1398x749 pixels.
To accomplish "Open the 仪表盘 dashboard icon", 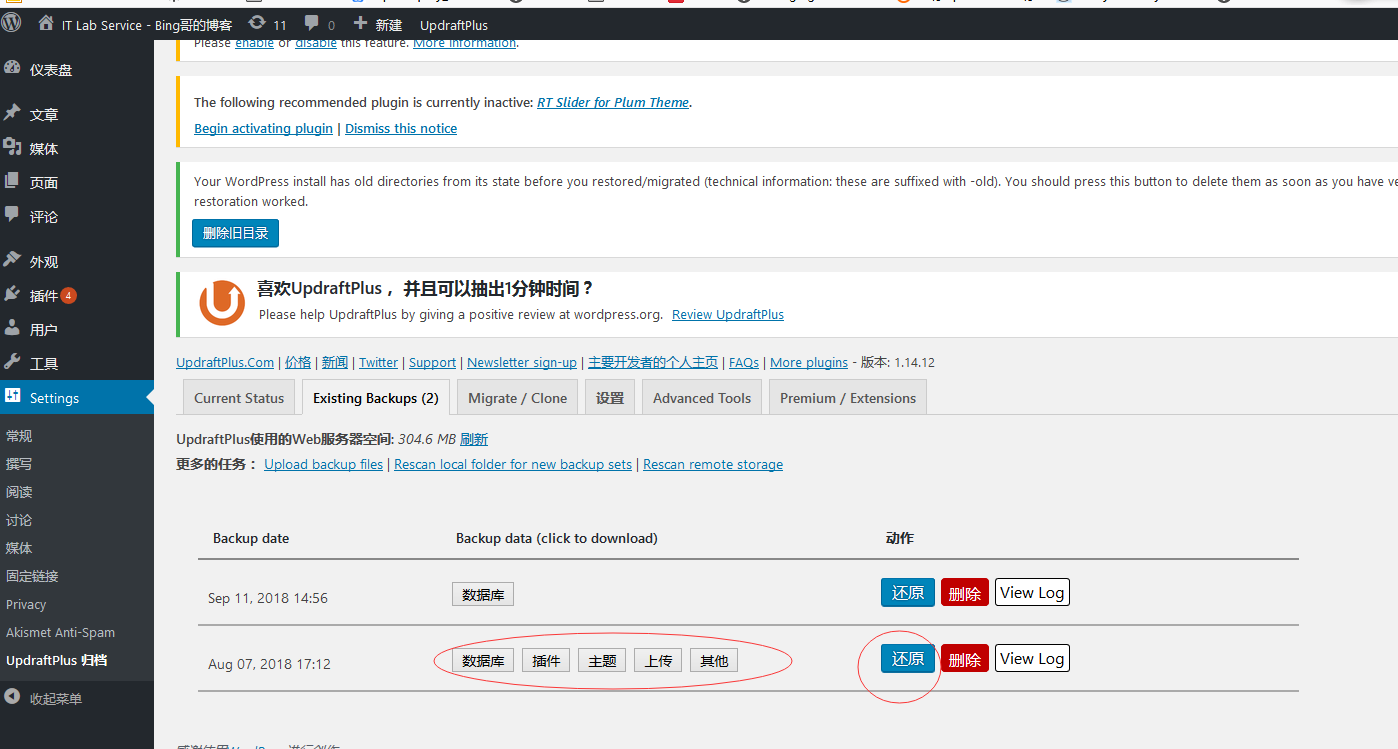I will click(12, 69).
